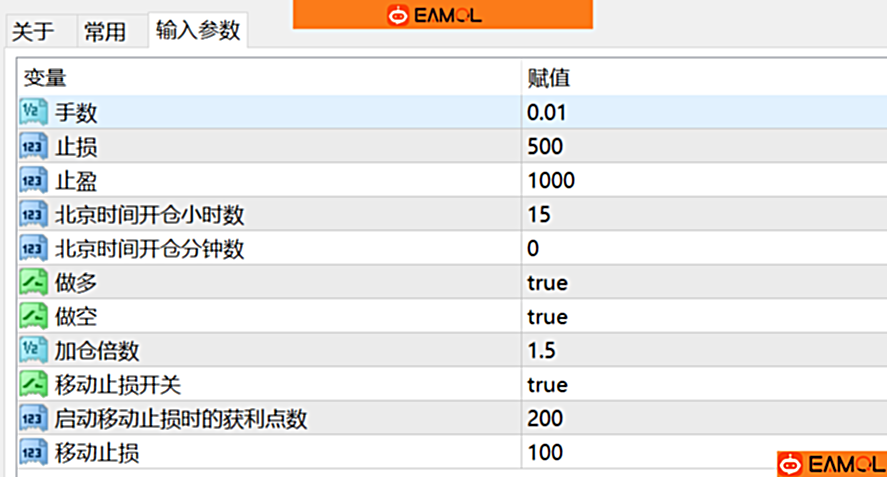The width and height of the screenshot is (887, 477).
Task: Edit the 手数 value 0.01
Action: tap(546, 113)
